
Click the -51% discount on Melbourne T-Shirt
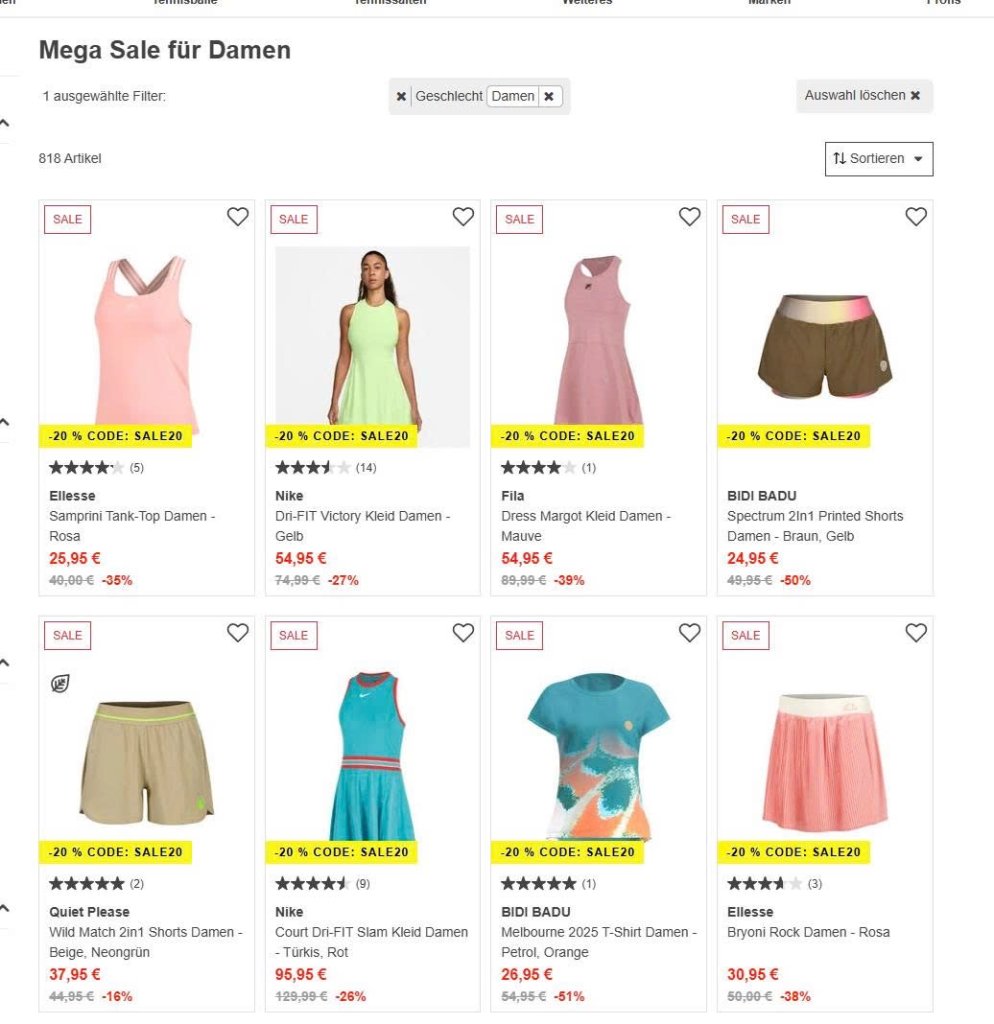click(569, 996)
